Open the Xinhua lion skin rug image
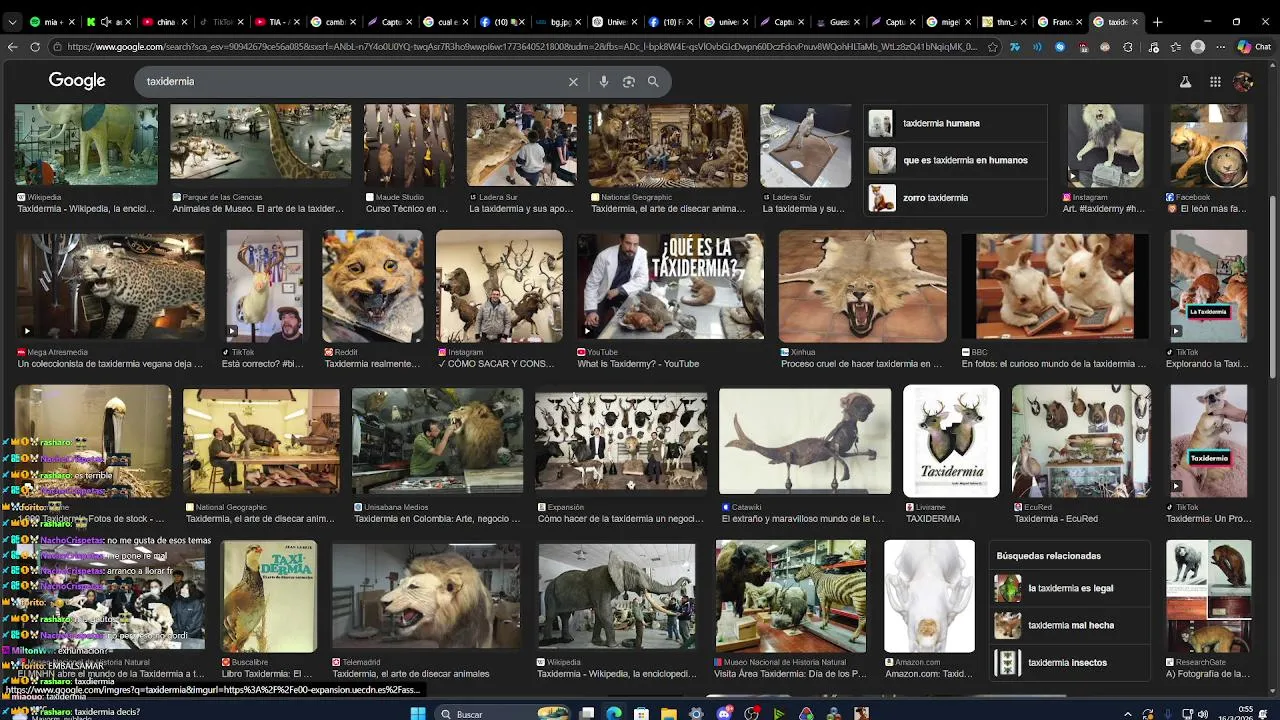The image size is (1280, 720). pyautogui.click(x=863, y=286)
